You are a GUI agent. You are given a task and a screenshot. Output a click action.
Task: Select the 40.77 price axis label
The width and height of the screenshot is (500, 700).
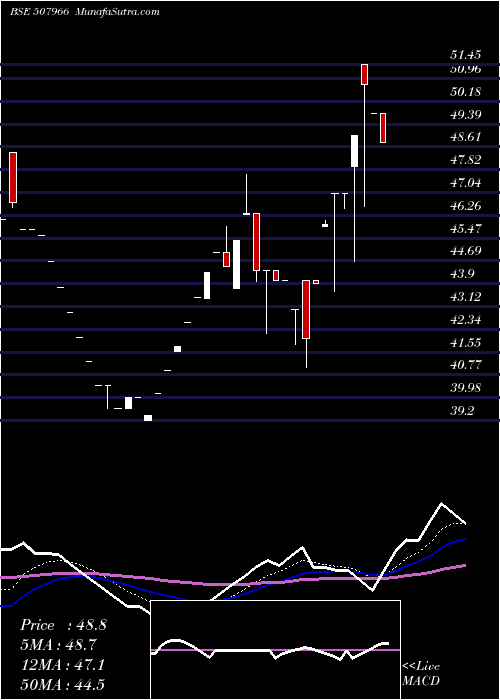point(466,365)
